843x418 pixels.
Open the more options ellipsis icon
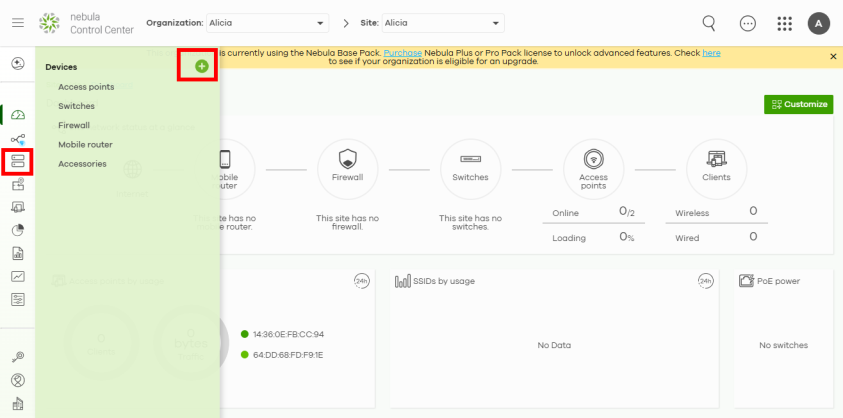click(748, 23)
